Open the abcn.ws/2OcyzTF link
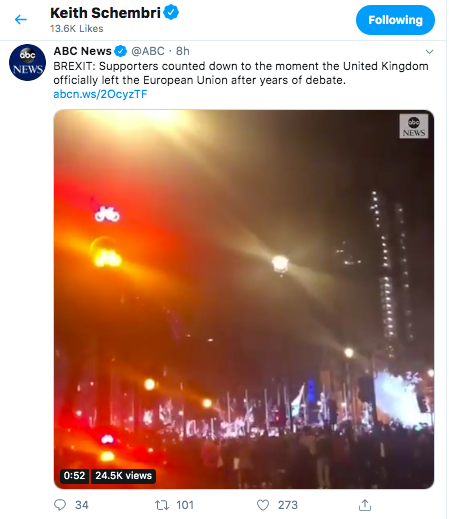449x519 pixels. point(100,94)
